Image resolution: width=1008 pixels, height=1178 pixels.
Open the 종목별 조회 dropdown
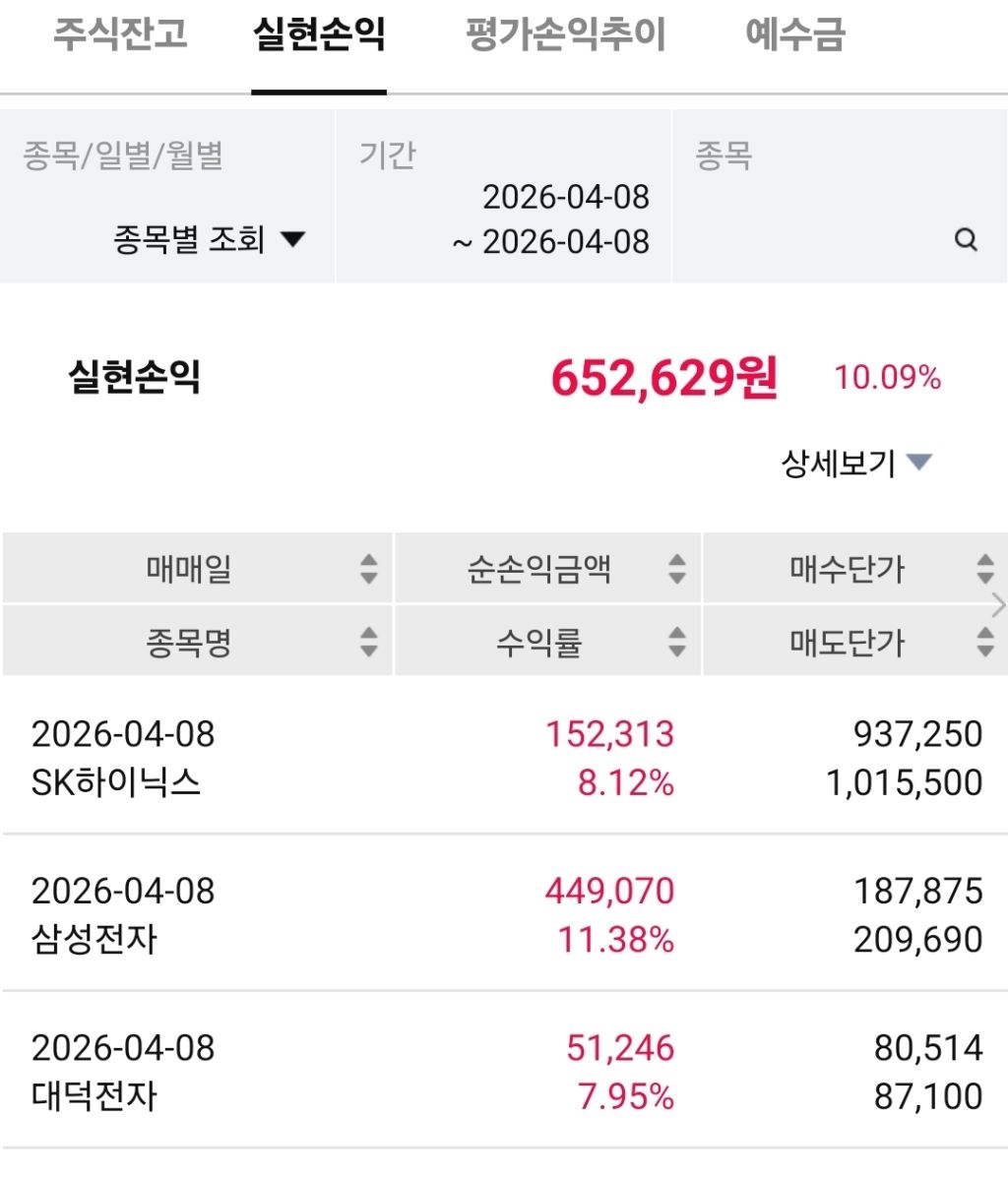tap(209, 239)
